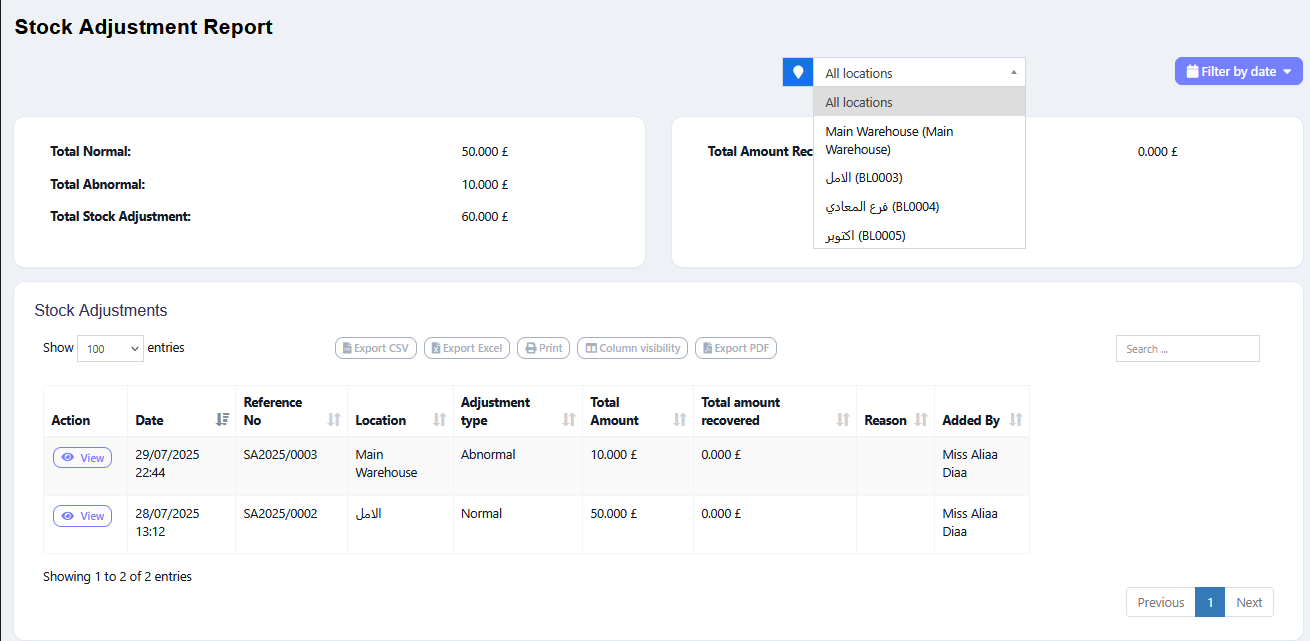View adjustment SA2025/0002 details
The image size is (1310, 641).
82,516
